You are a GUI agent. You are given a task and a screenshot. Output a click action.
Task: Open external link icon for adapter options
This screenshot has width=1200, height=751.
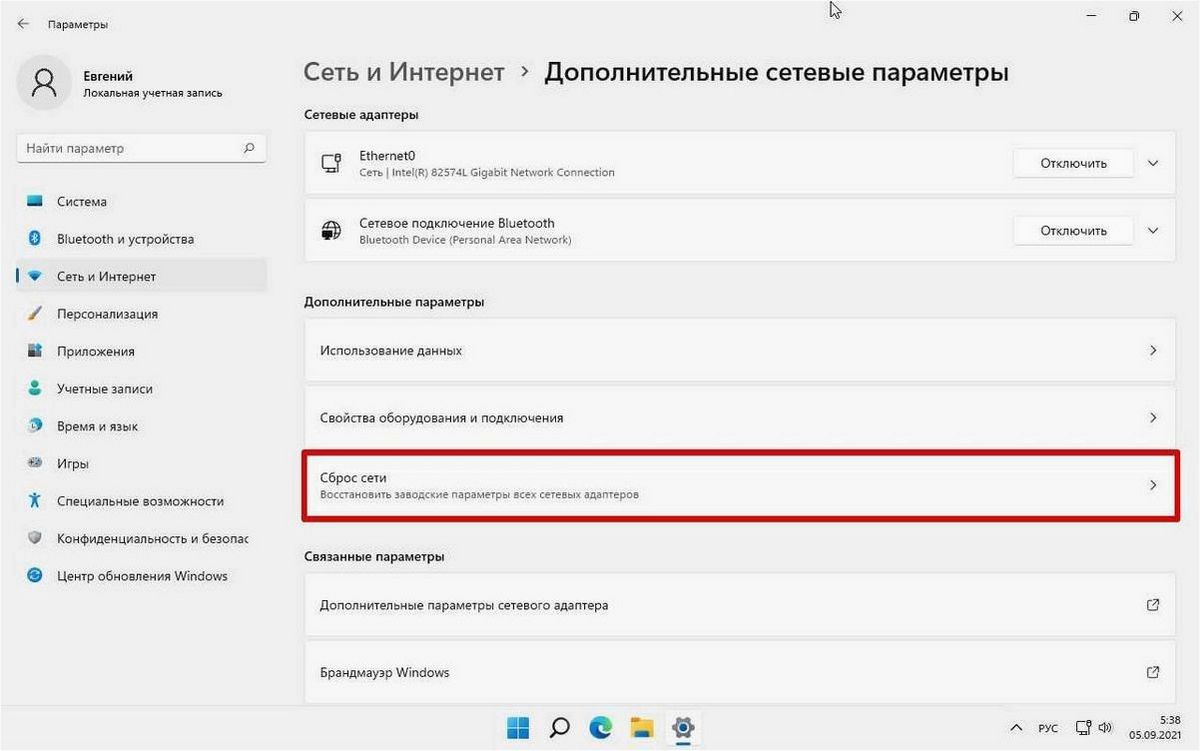(1153, 605)
